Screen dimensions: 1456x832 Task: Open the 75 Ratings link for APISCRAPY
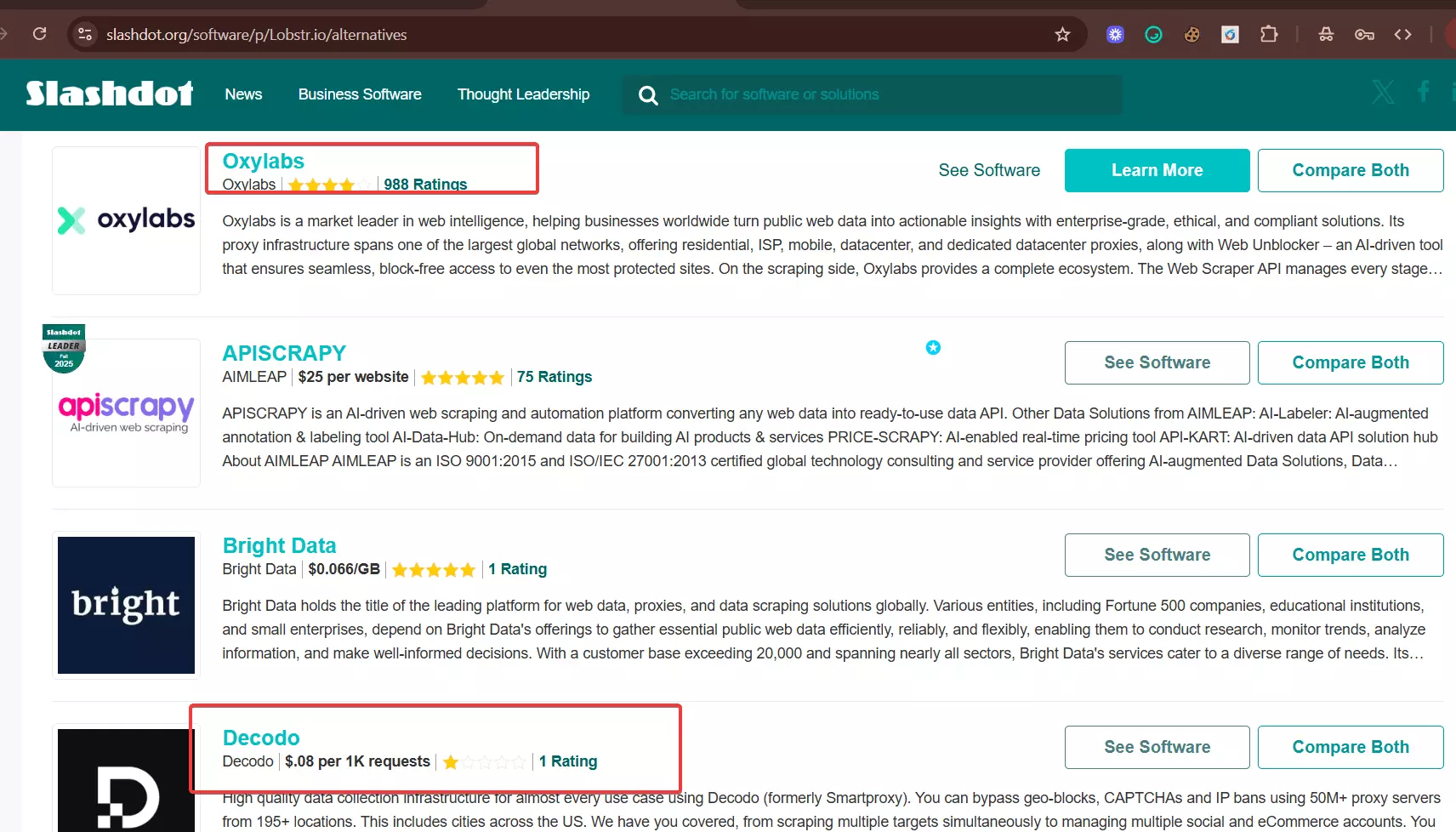coord(554,377)
